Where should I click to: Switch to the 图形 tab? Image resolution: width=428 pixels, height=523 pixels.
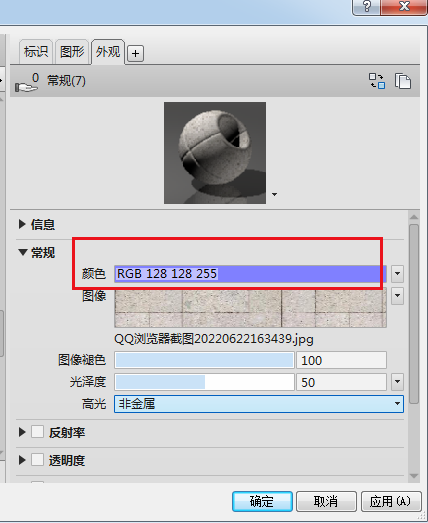click(72, 52)
